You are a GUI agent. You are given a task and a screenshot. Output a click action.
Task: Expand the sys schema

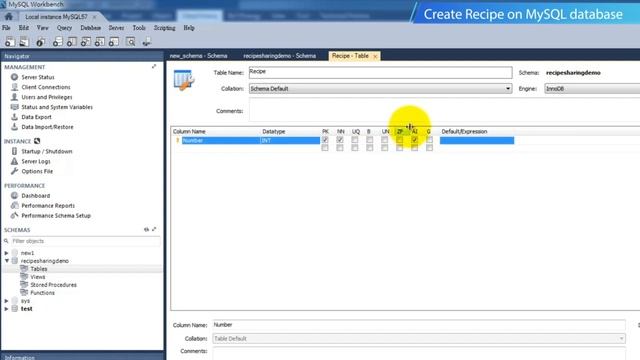tap(7, 301)
